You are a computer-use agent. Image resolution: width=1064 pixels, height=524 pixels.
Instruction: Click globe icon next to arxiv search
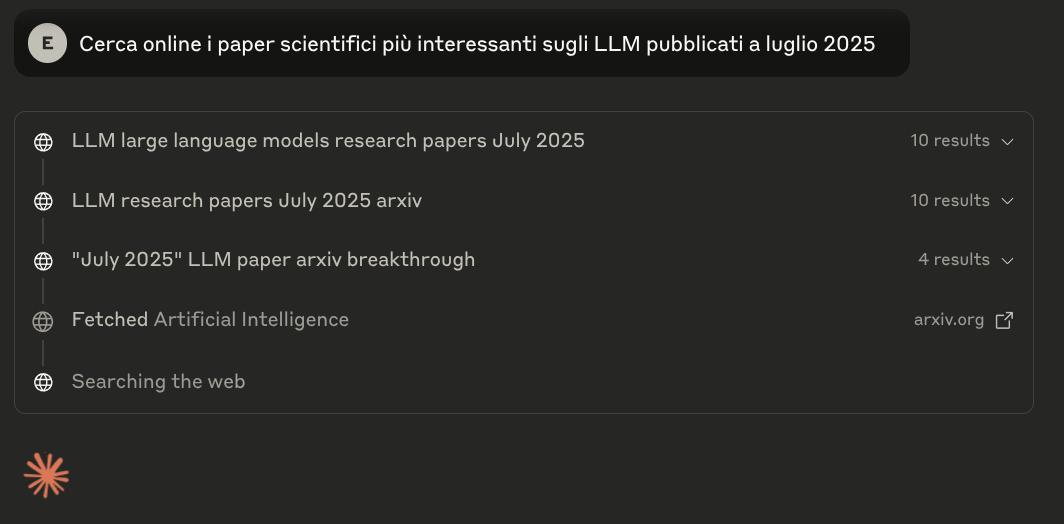[43, 201]
